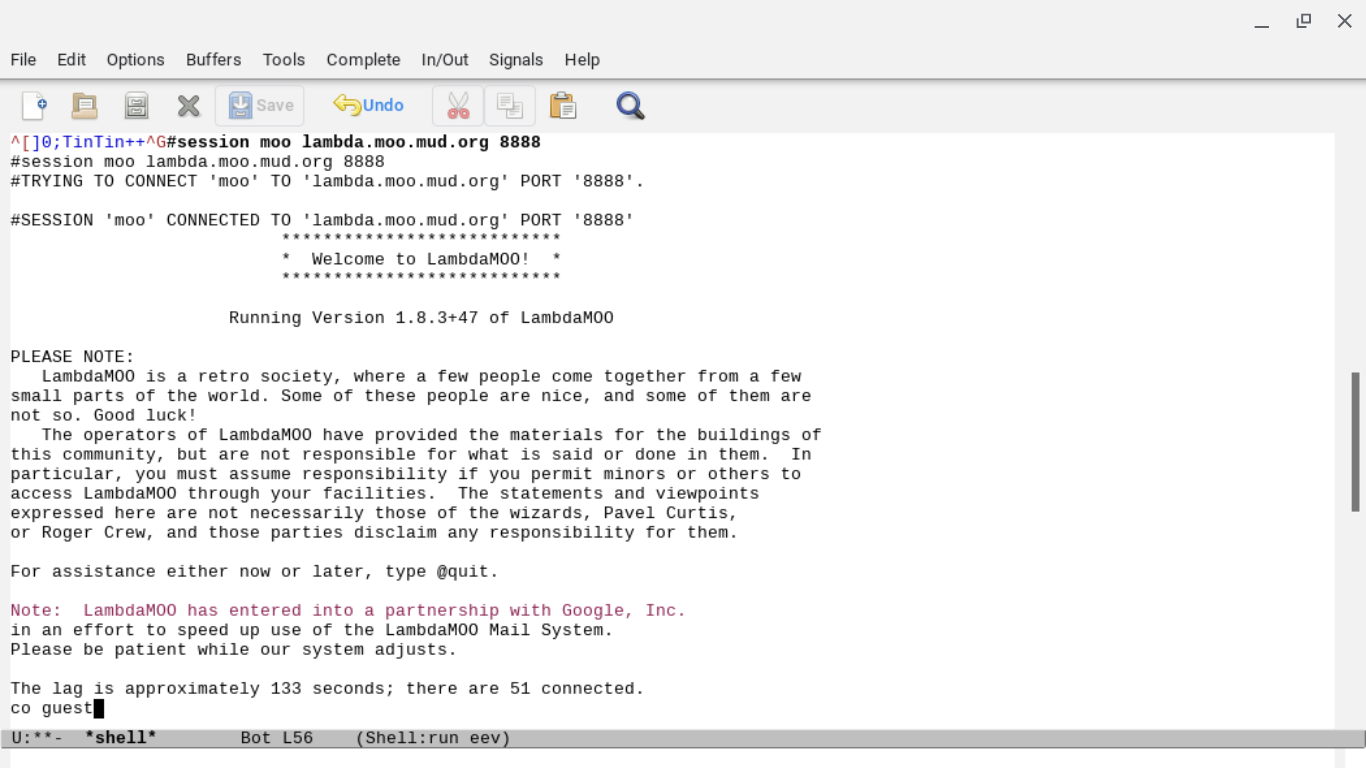This screenshot has width=1366, height=768.
Task: Open a file with folder icon
Action: click(85, 105)
